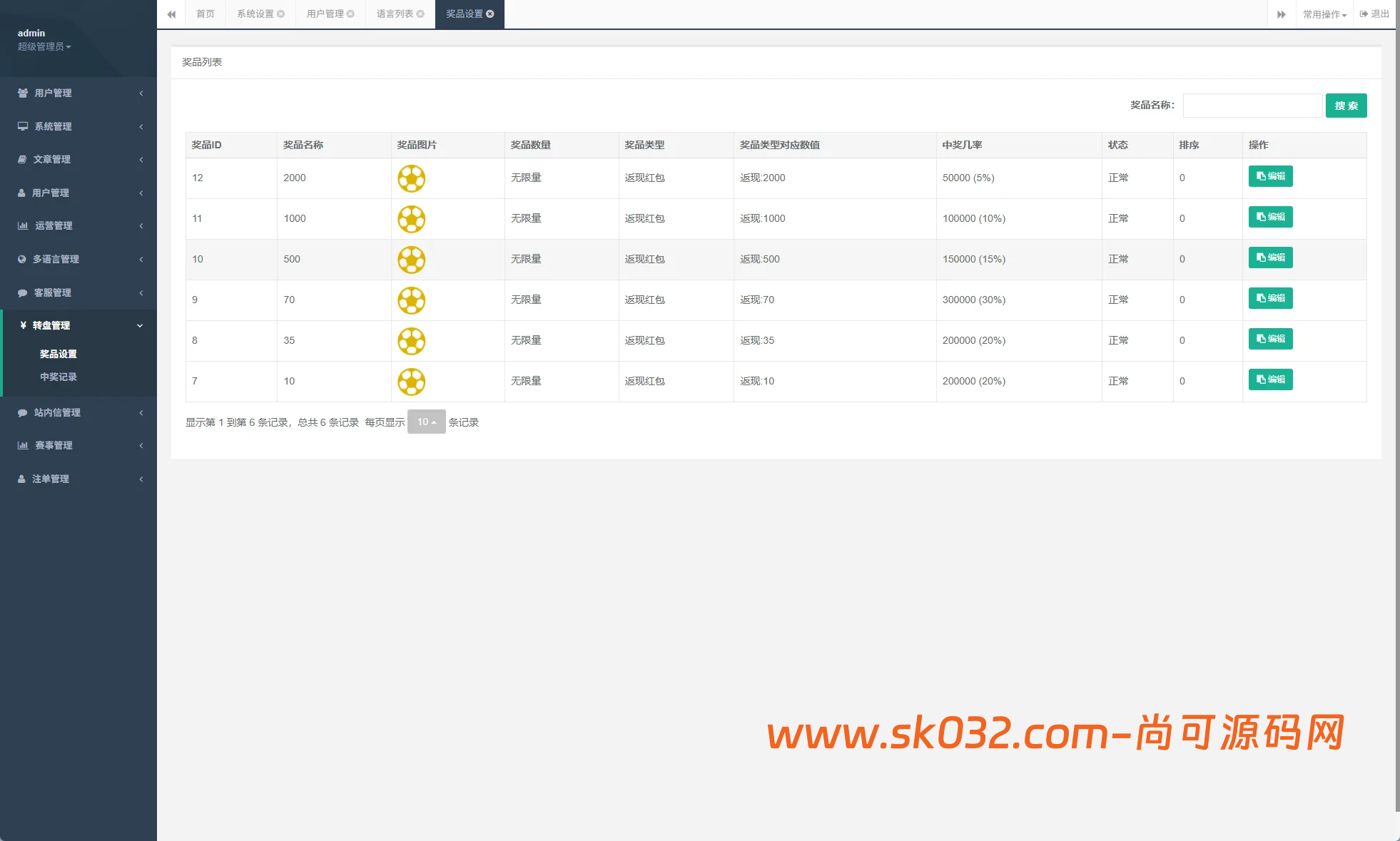1400x841 pixels.
Task: Click the 编辑 button for prize ID 9
Action: point(1270,298)
